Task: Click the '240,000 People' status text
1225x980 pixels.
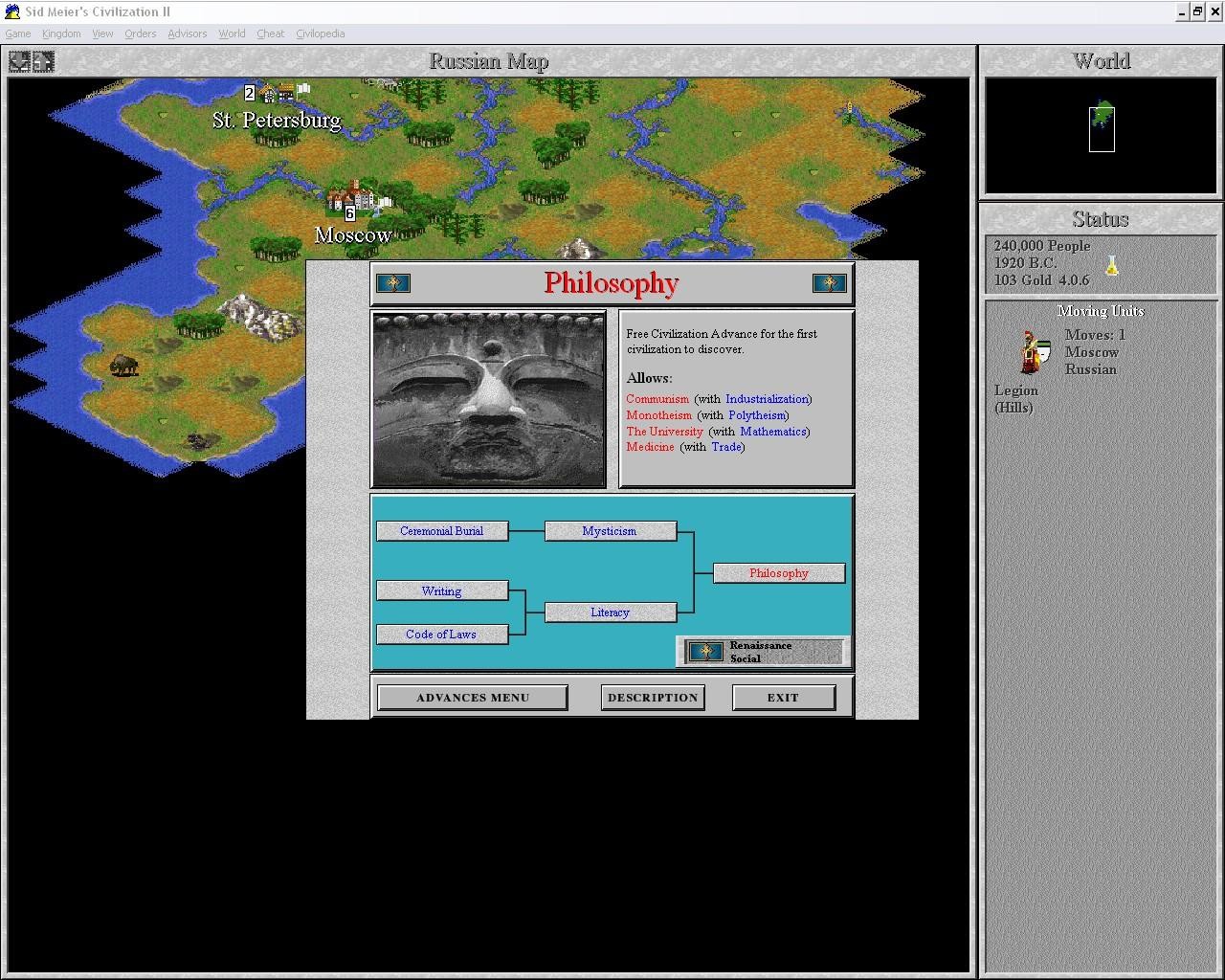Action: [x=1042, y=246]
